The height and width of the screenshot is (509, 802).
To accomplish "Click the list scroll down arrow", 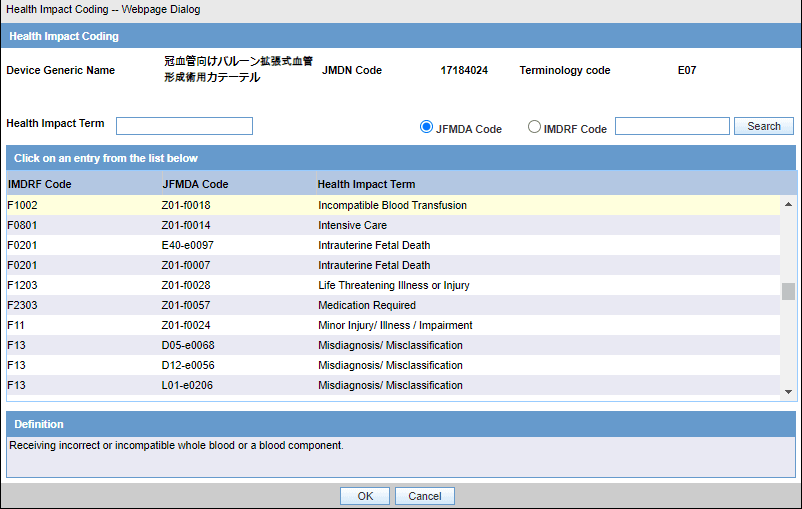I will pos(788,392).
